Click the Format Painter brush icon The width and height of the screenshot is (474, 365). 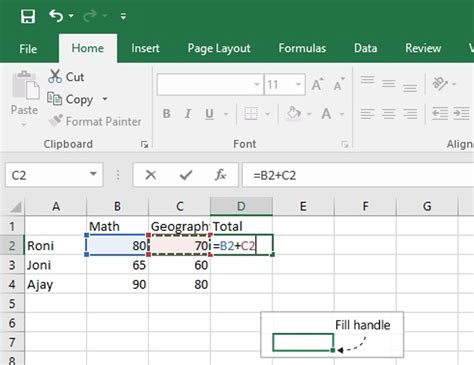55,121
